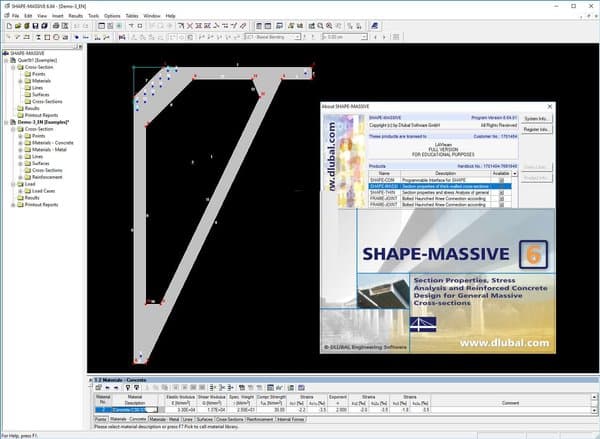Click the System Info button

coord(536,119)
